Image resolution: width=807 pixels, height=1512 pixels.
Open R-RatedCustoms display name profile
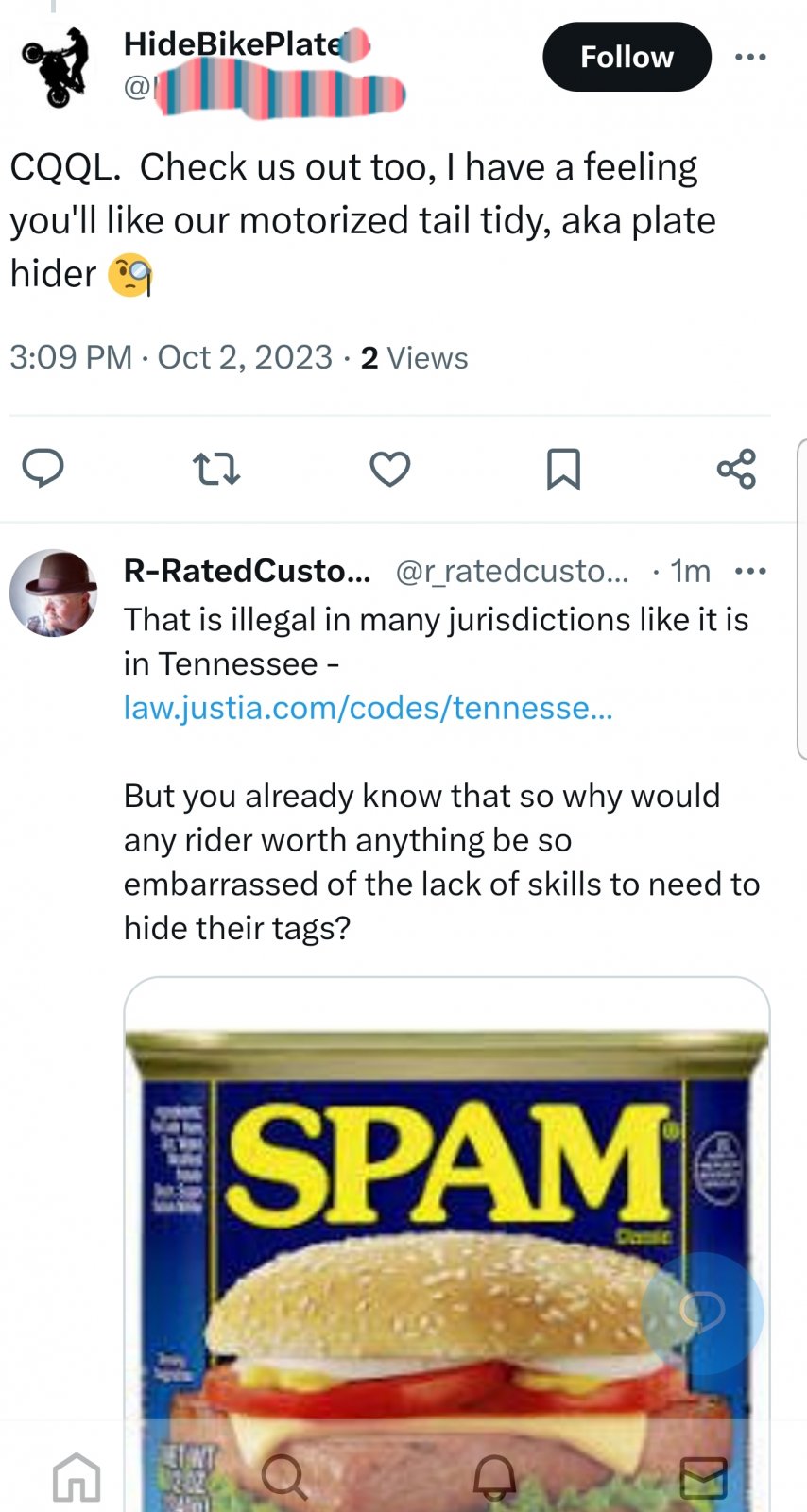point(248,571)
